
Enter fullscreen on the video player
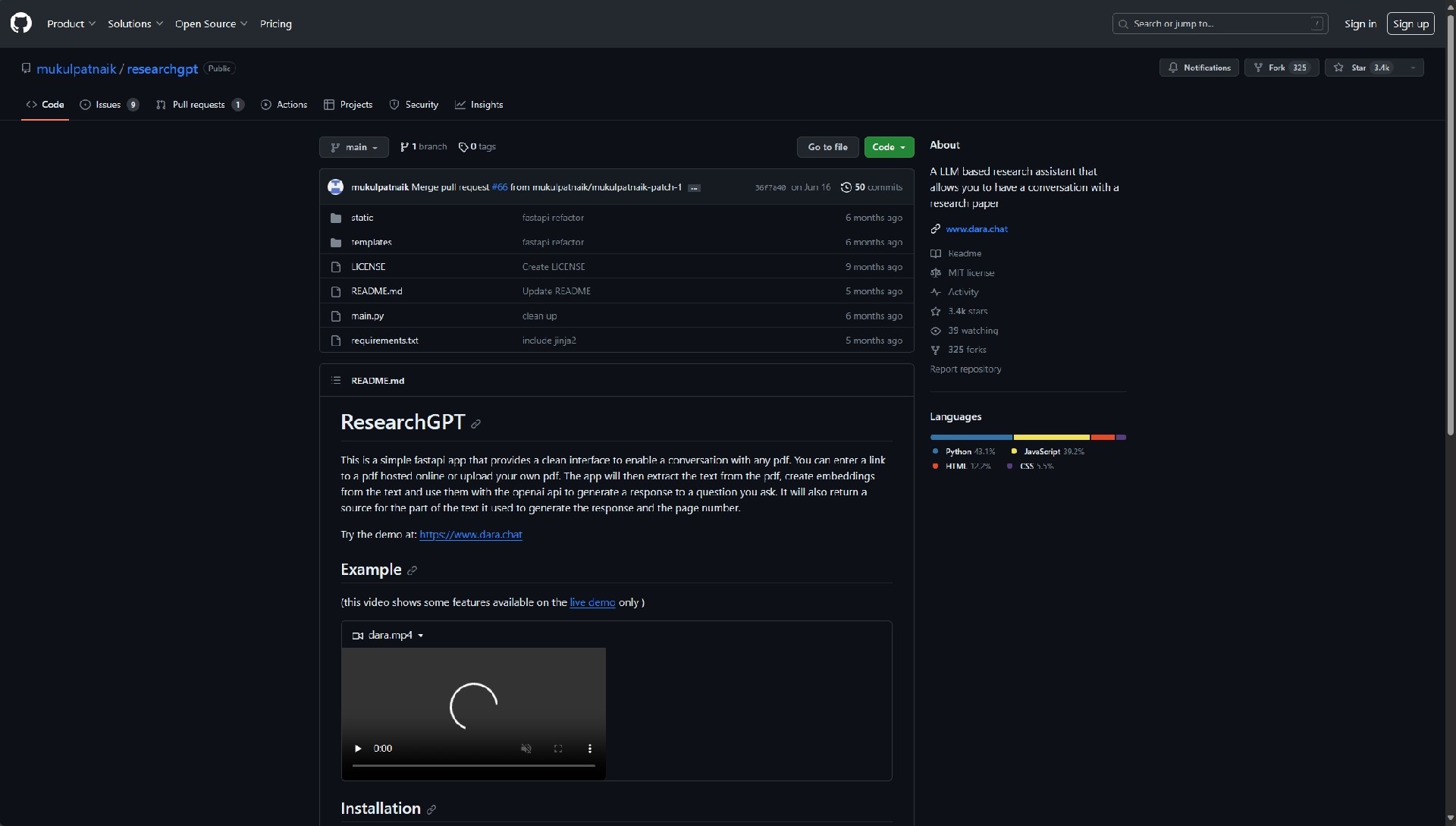click(558, 749)
